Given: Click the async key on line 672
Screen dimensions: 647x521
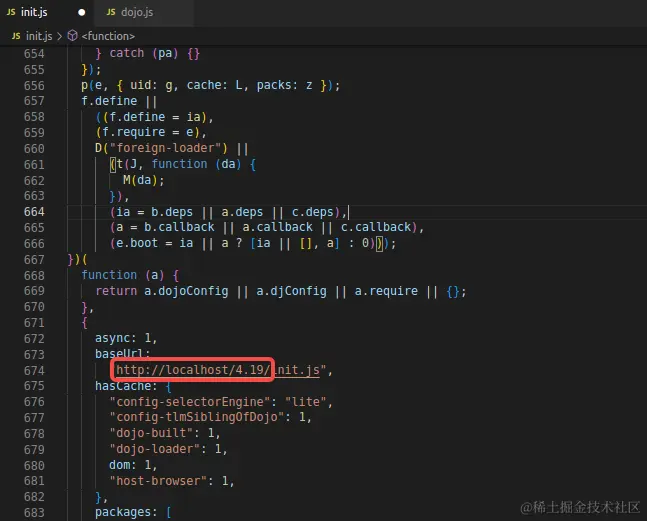Looking at the screenshot, I should click(x=113, y=338).
